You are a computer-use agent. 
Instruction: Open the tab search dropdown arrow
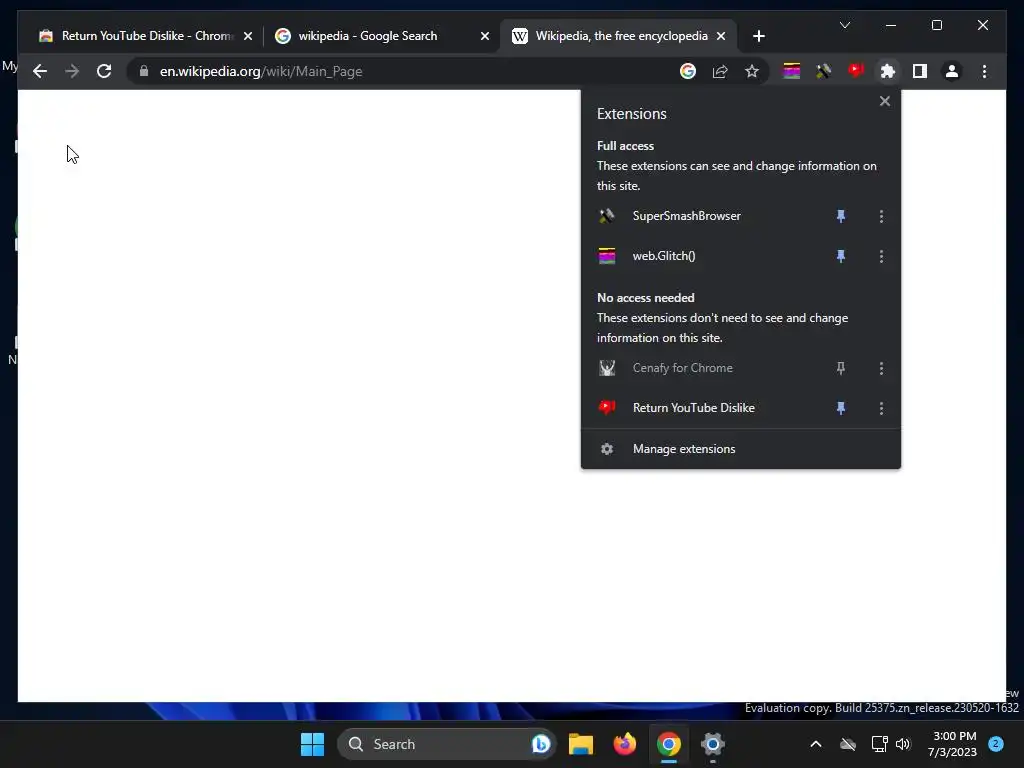click(844, 25)
